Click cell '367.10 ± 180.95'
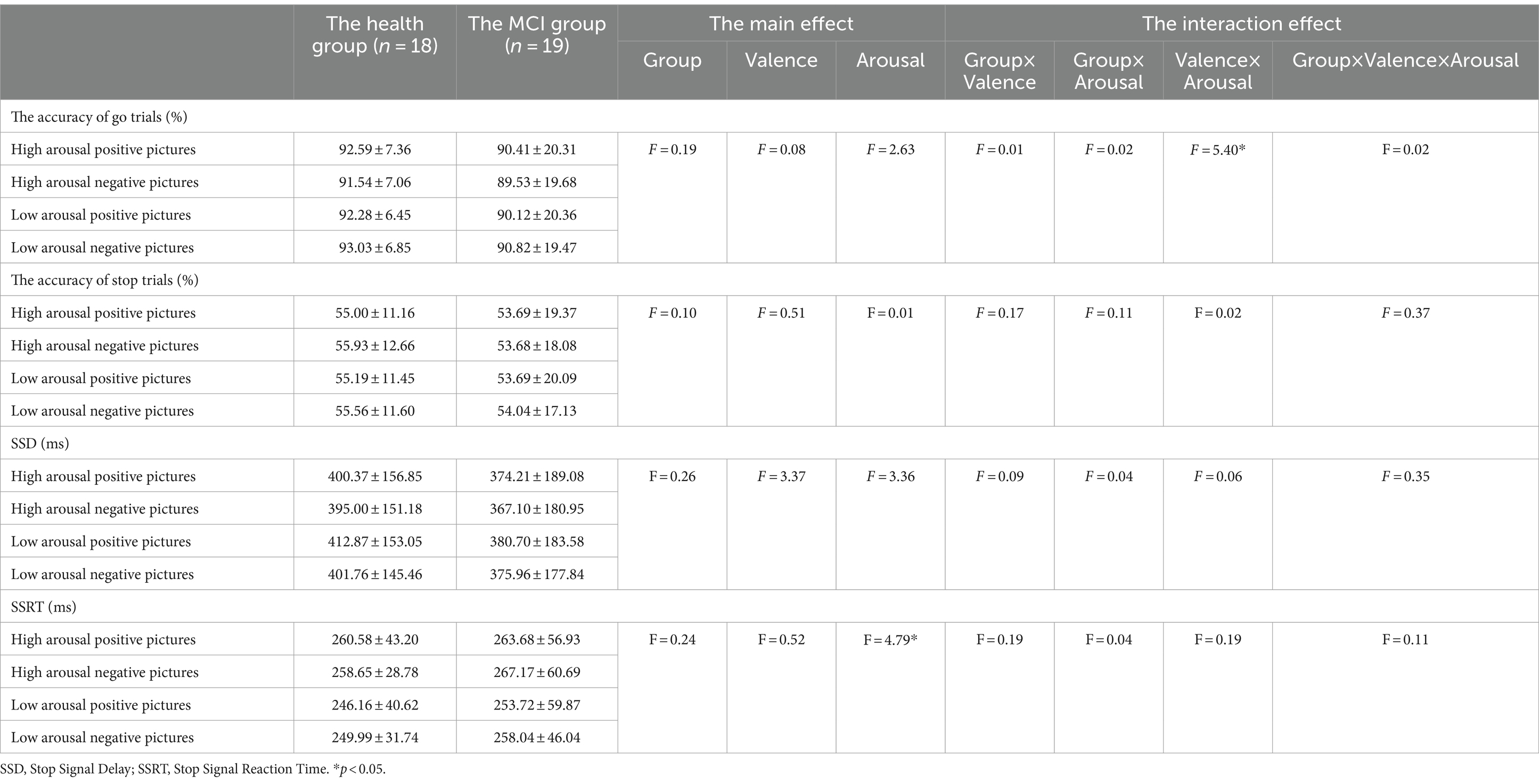 click(x=536, y=509)
